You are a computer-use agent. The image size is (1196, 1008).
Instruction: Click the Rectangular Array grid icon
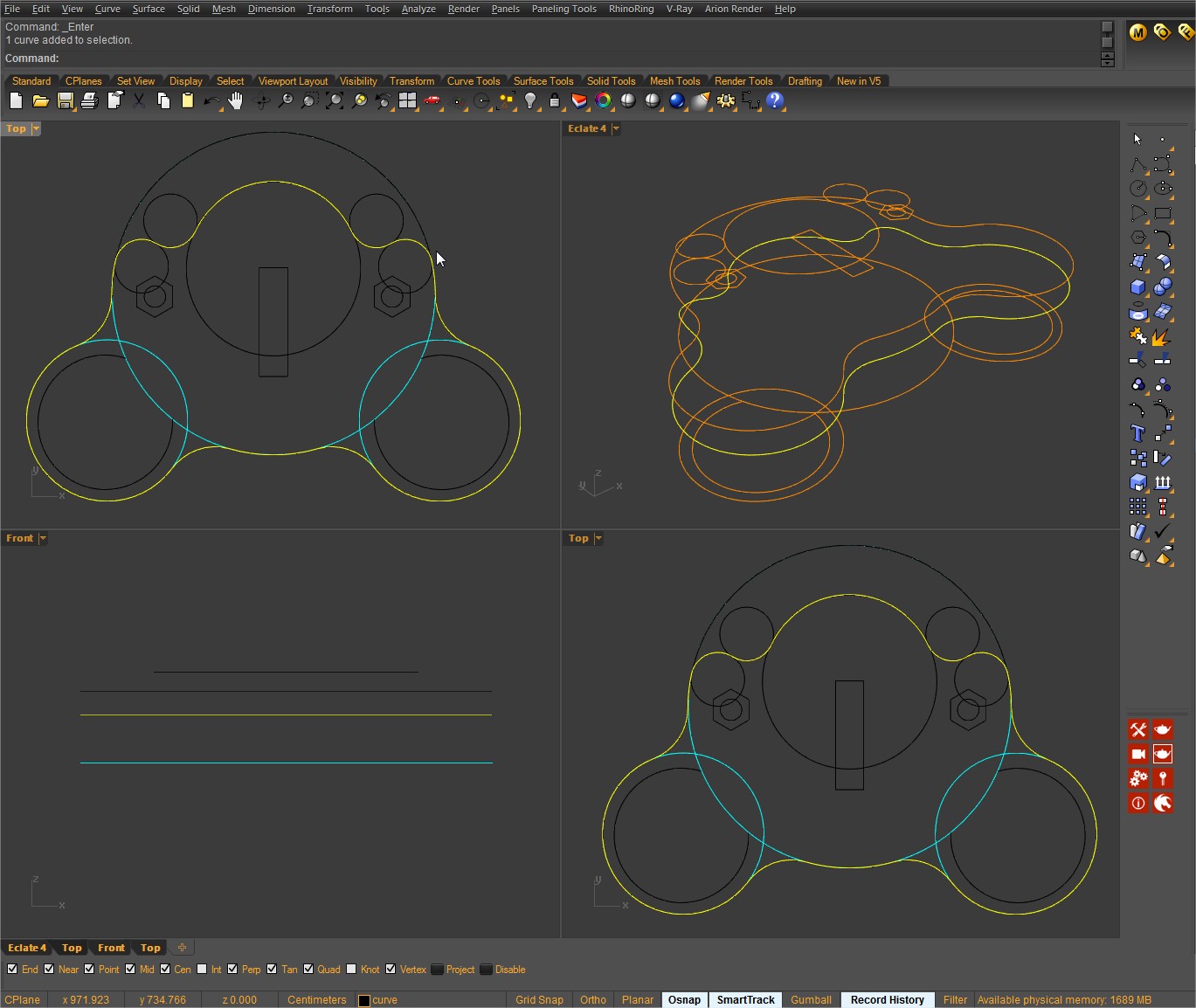1137,507
